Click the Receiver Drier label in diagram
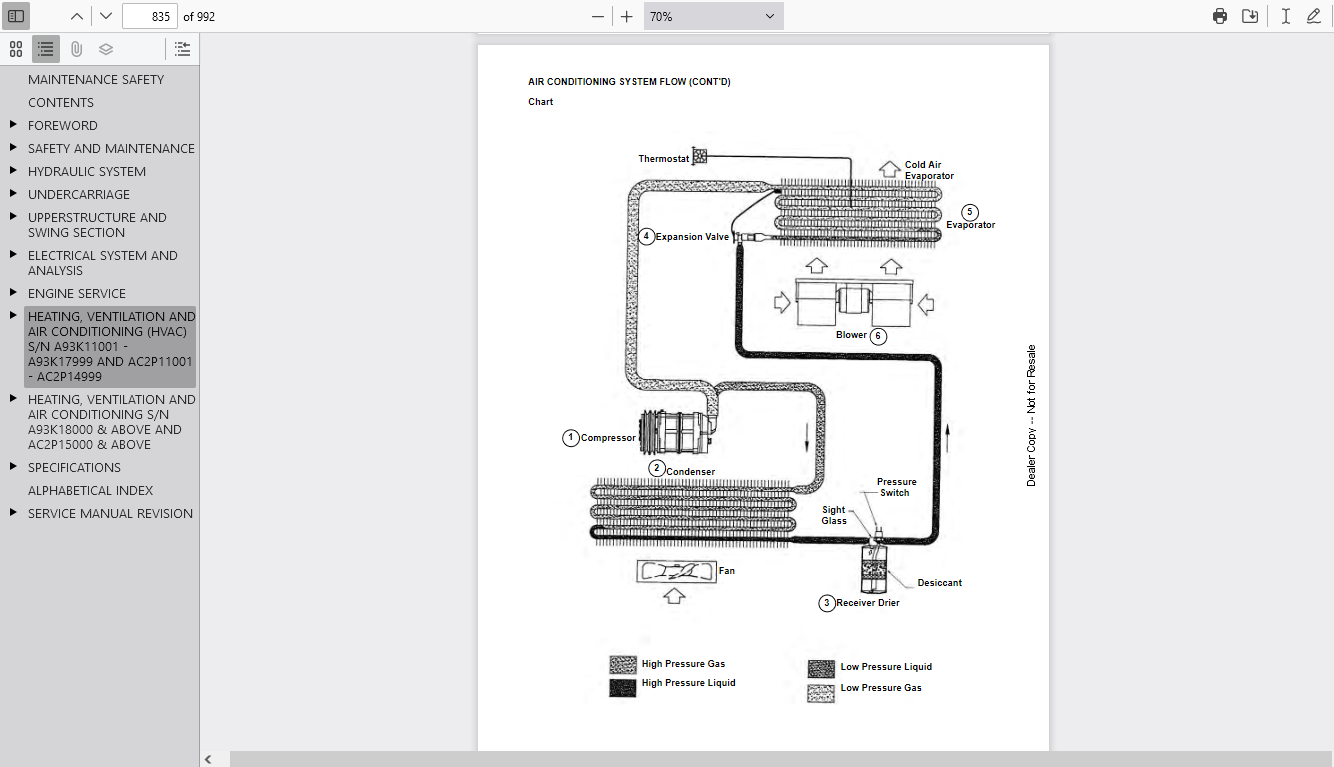1334x767 pixels. coord(868,603)
